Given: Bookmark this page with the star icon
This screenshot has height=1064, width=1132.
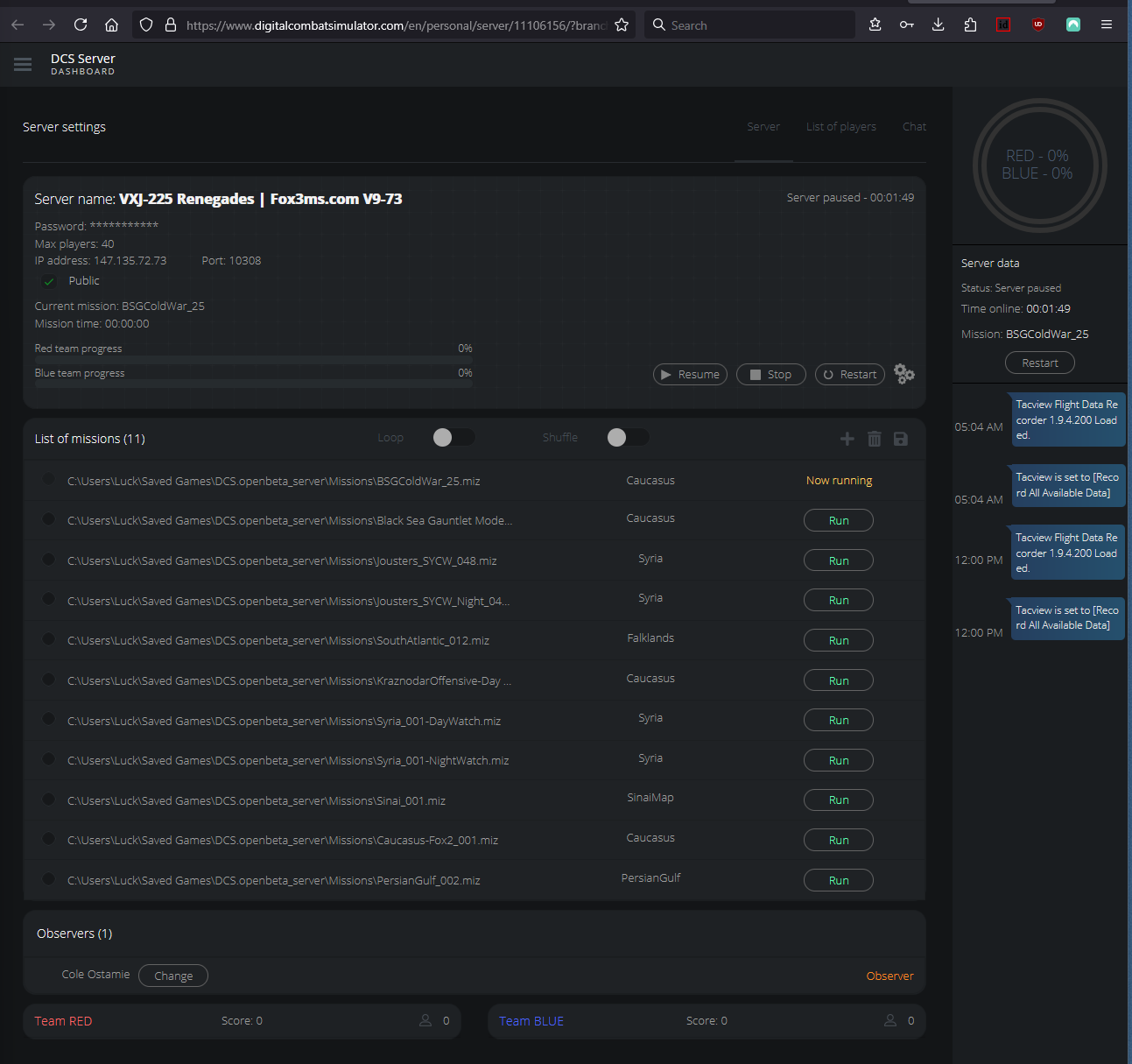Looking at the screenshot, I should 622,25.
